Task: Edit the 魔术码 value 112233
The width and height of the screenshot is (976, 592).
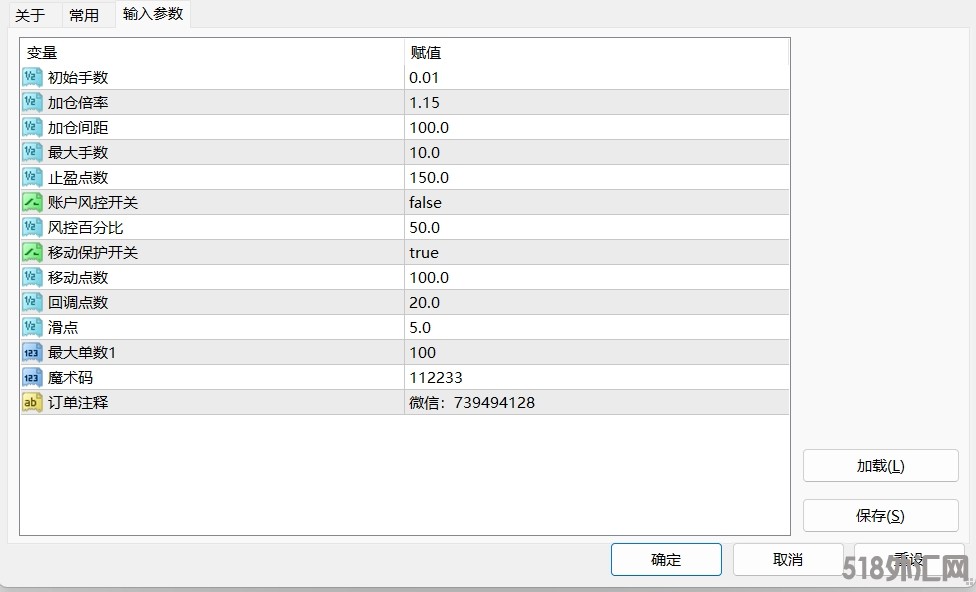Action: (436, 378)
